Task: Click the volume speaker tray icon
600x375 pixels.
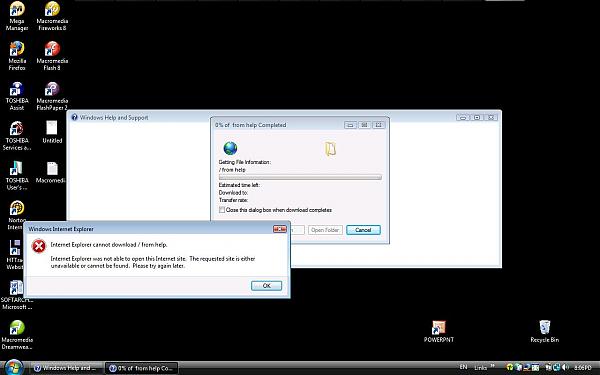Action: [x=566, y=367]
